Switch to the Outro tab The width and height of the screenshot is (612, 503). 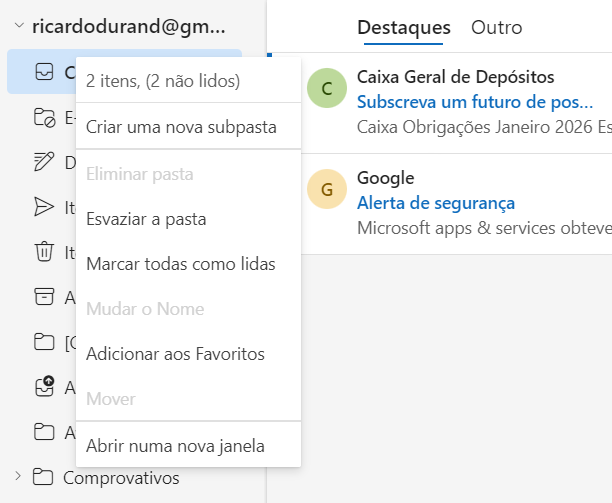[x=496, y=28]
